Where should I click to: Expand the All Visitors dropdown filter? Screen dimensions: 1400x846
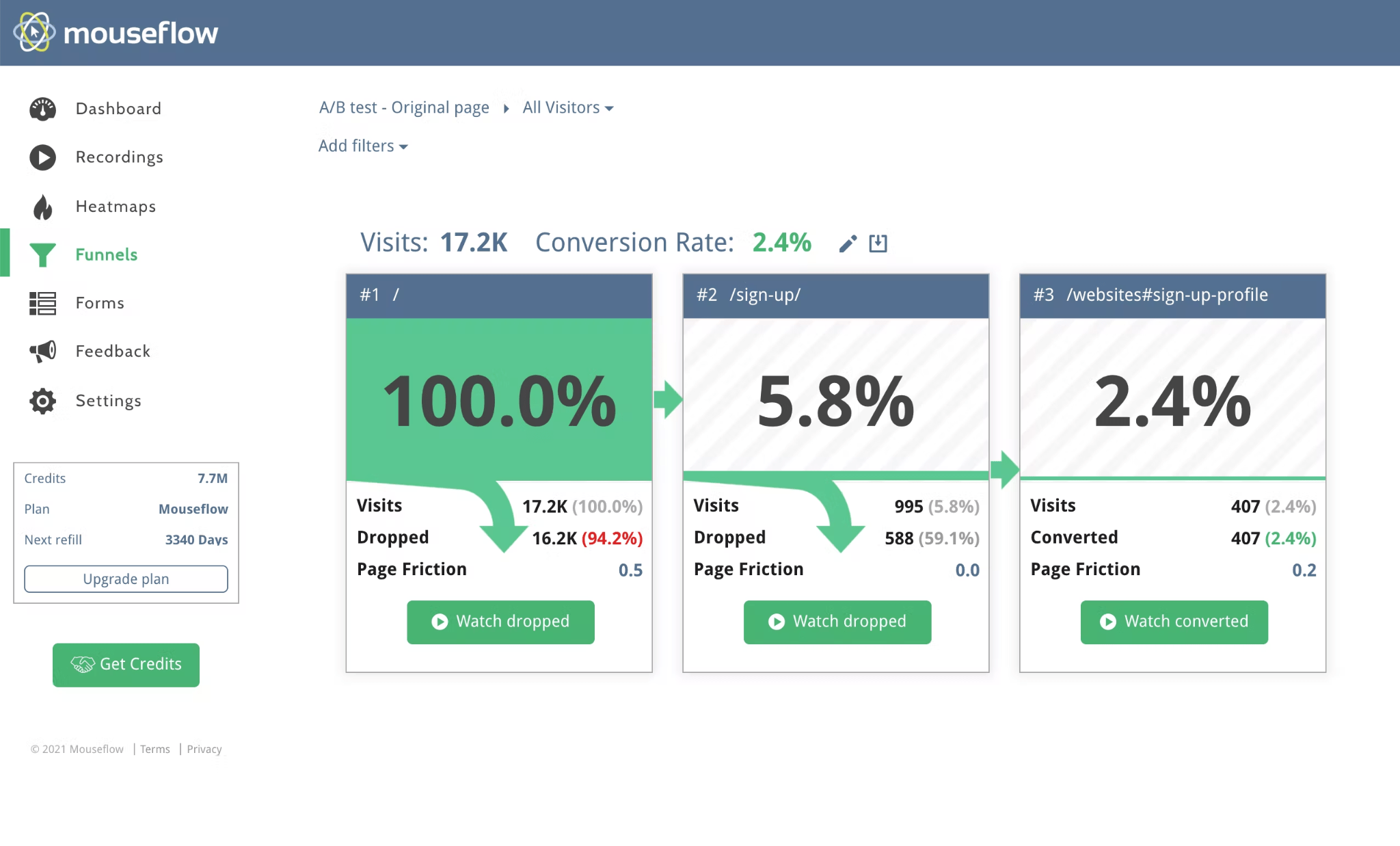coord(568,108)
